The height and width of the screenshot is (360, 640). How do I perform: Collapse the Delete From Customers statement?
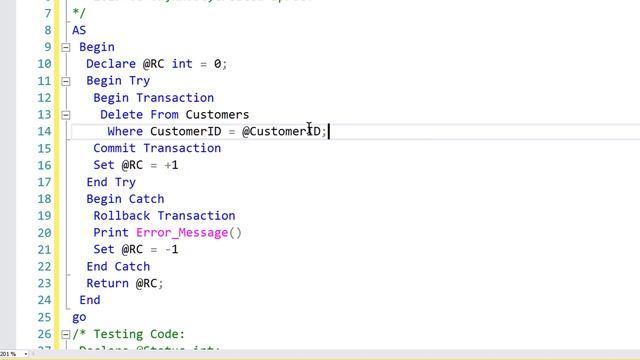(x=66, y=115)
